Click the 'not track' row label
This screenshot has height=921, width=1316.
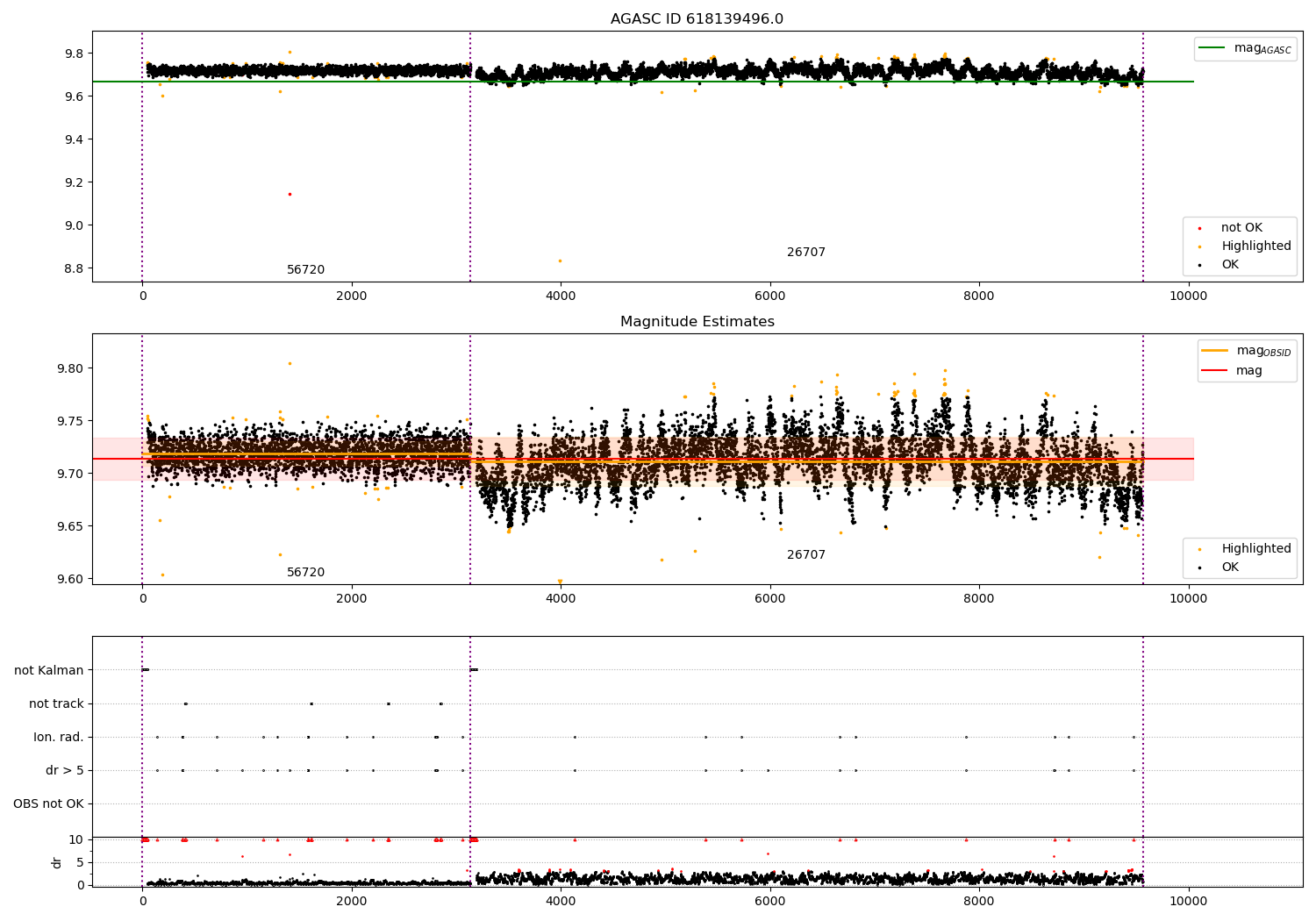click(x=56, y=703)
